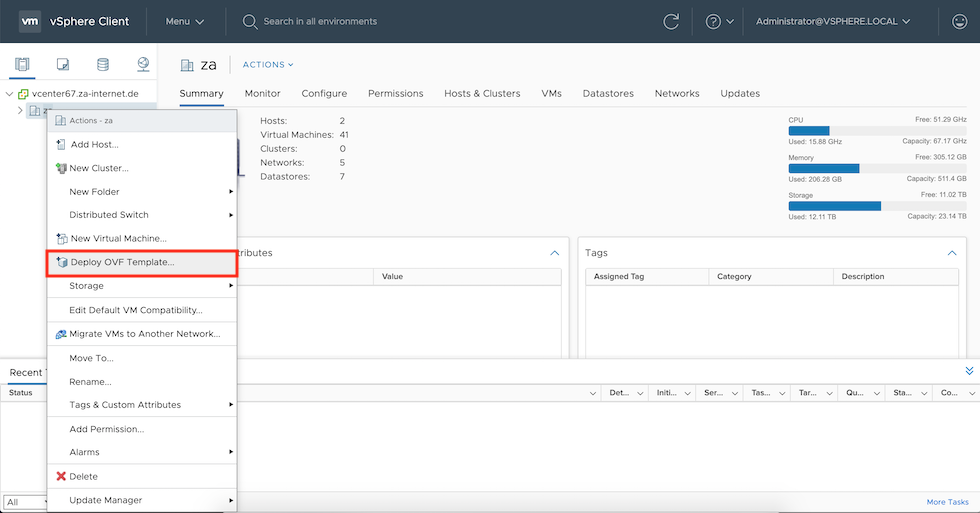The image size is (980, 513).
Task: Switch to the Monitor tab
Action: click(262, 94)
